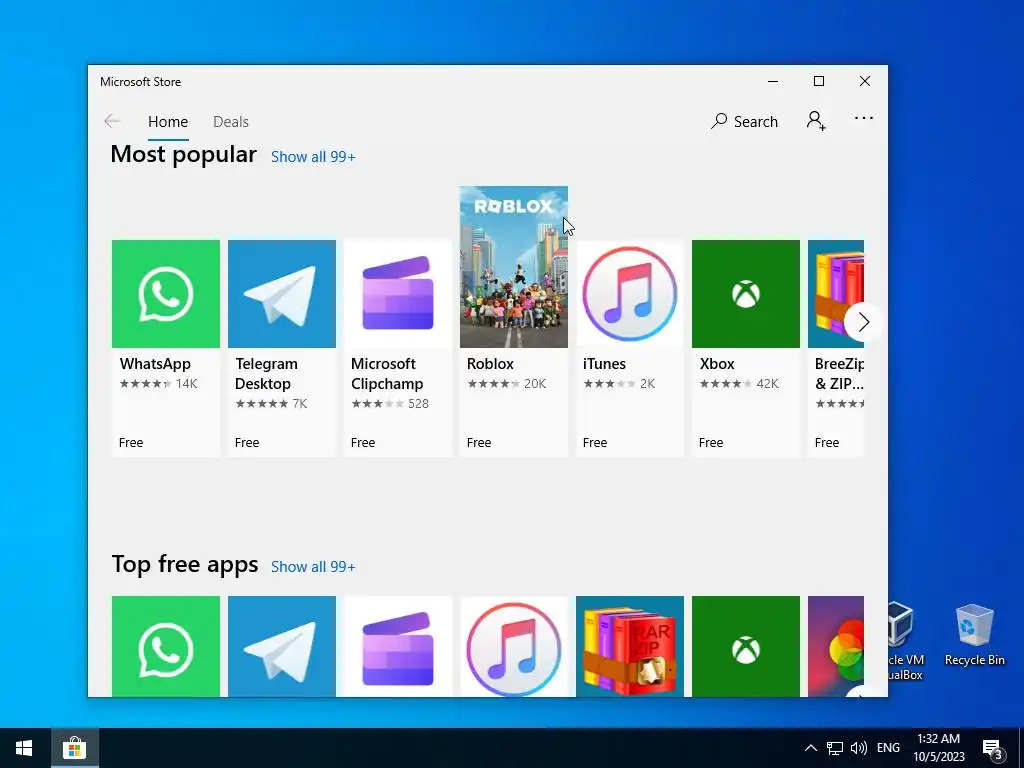Open the colorful circles app in Top free apps

tap(836, 647)
